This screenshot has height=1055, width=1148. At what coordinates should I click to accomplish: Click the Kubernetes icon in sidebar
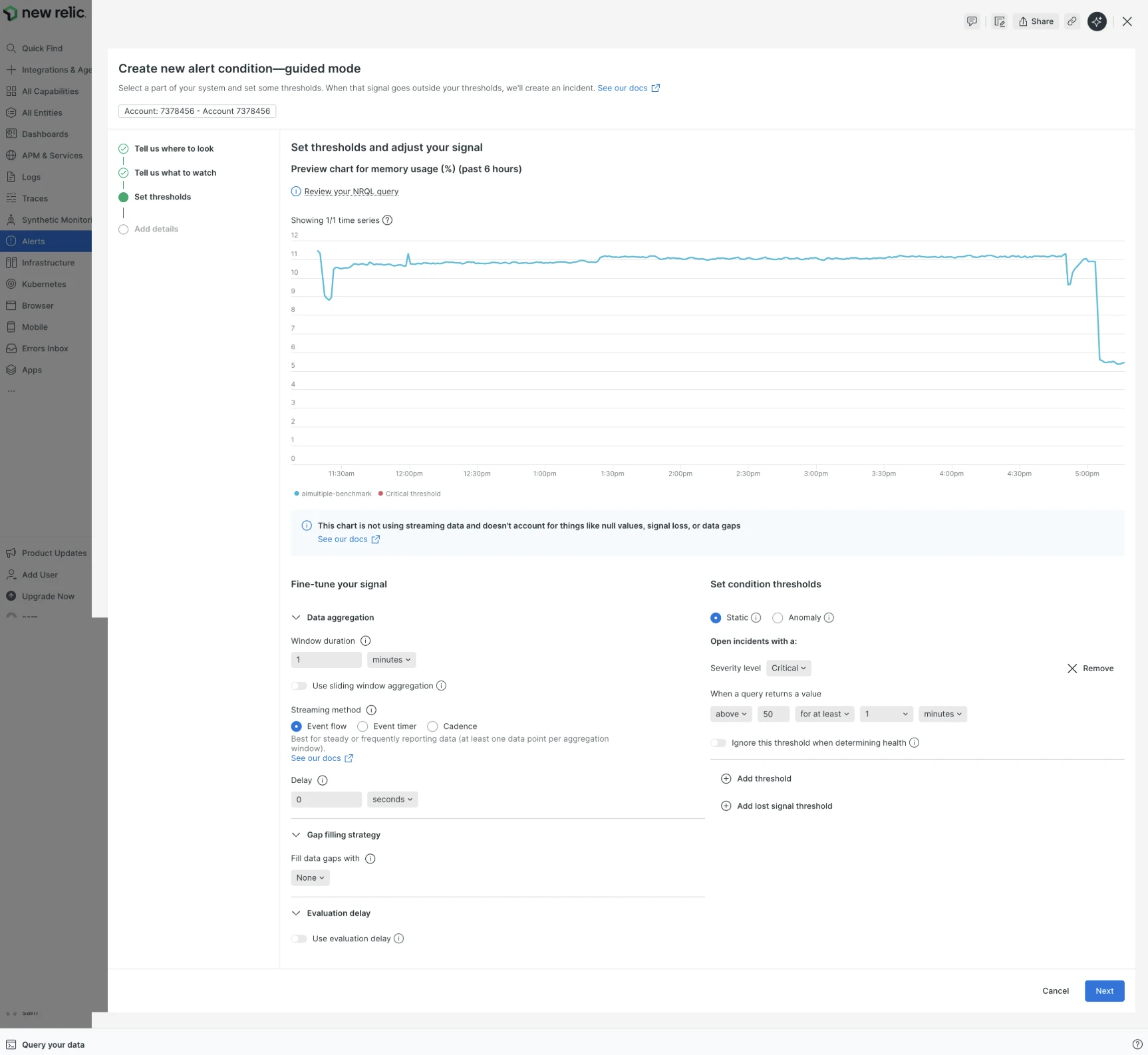pyautogui.click(x=11, y=284)
